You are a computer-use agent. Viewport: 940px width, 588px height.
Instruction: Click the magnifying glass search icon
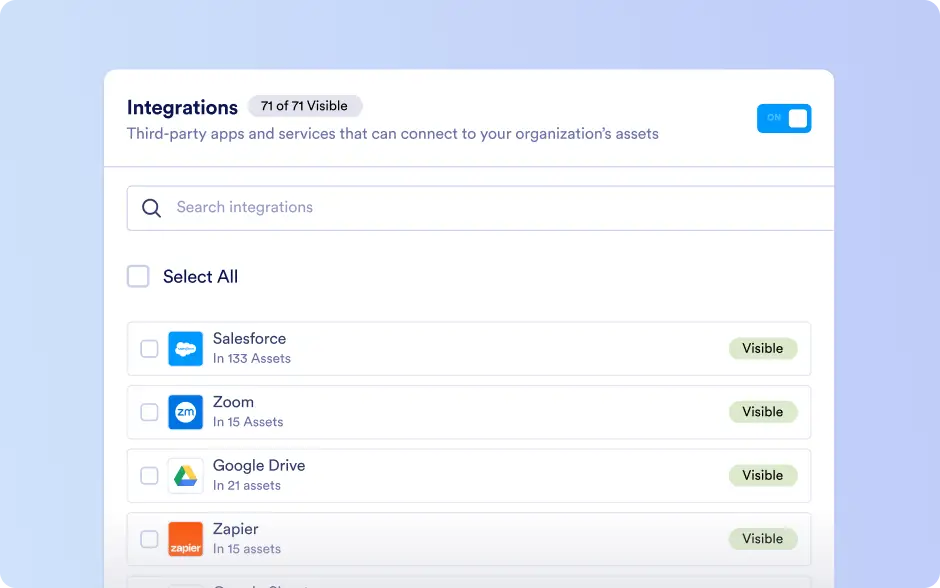[151, 208]
